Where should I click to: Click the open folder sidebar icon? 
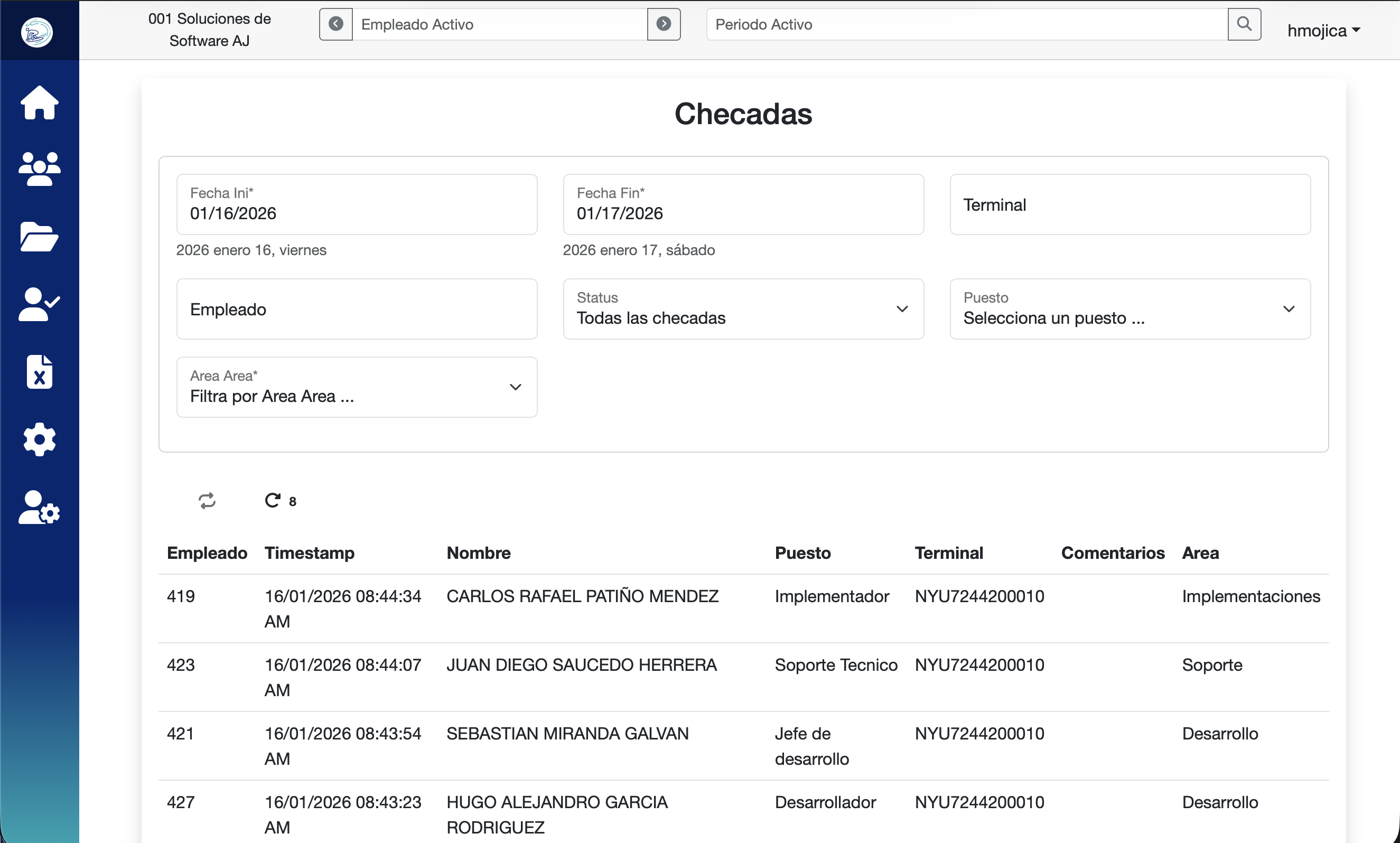39,237
